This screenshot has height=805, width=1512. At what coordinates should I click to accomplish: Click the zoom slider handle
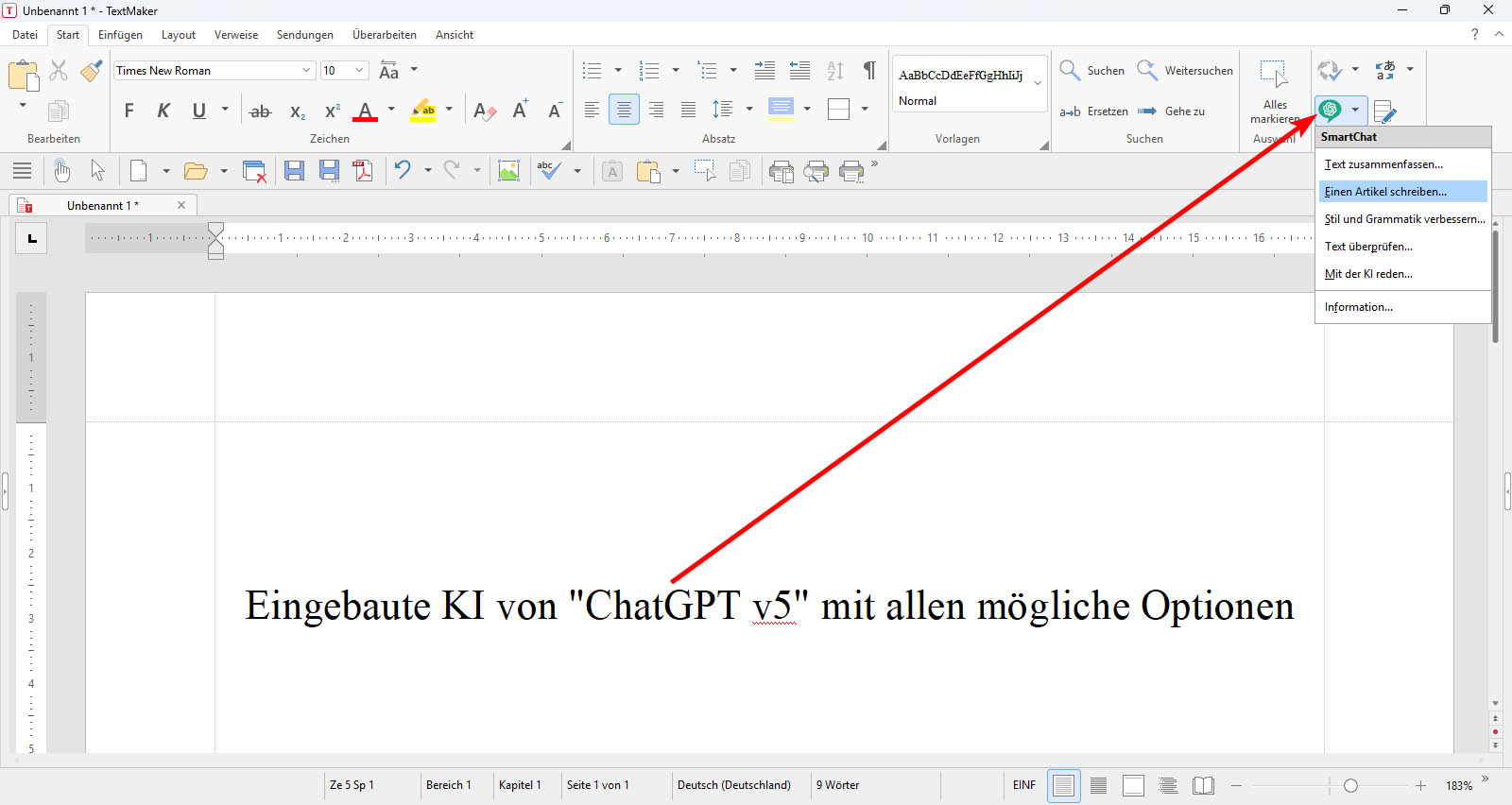[1350, 786]
